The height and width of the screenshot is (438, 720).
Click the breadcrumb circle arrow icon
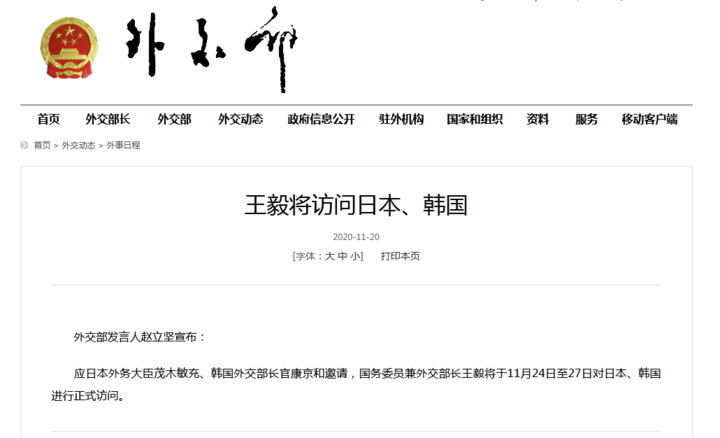(x=24, y=146)
